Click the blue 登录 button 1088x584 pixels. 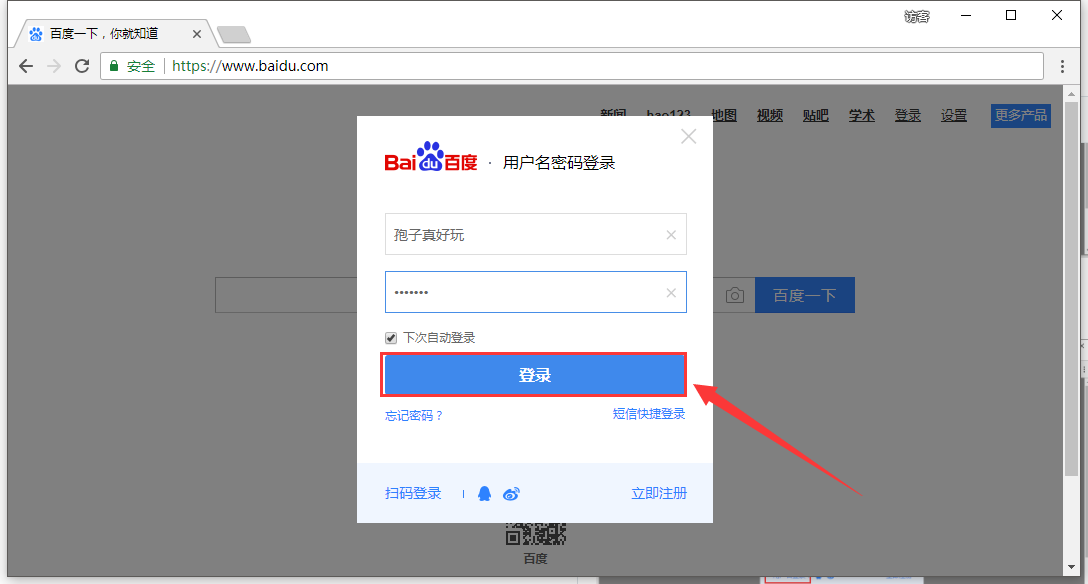tap(535, 375)
